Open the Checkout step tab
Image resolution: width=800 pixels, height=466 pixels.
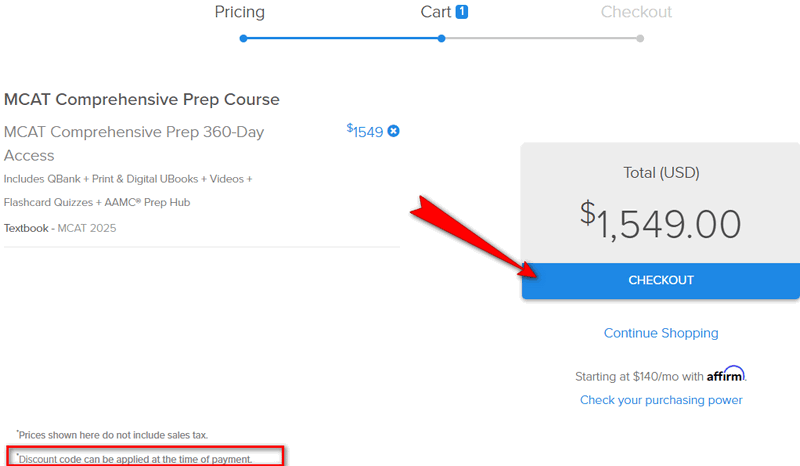(x=636, y=13)
